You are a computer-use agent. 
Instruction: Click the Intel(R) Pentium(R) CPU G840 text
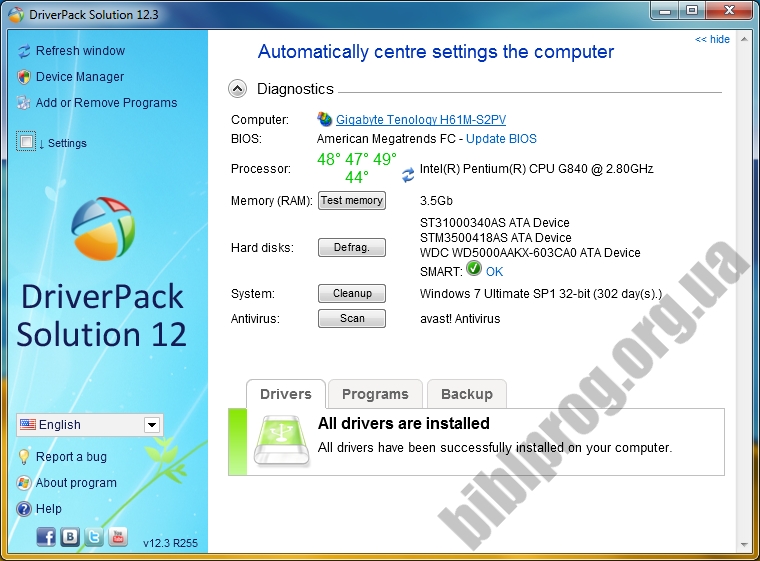(536, 169)
